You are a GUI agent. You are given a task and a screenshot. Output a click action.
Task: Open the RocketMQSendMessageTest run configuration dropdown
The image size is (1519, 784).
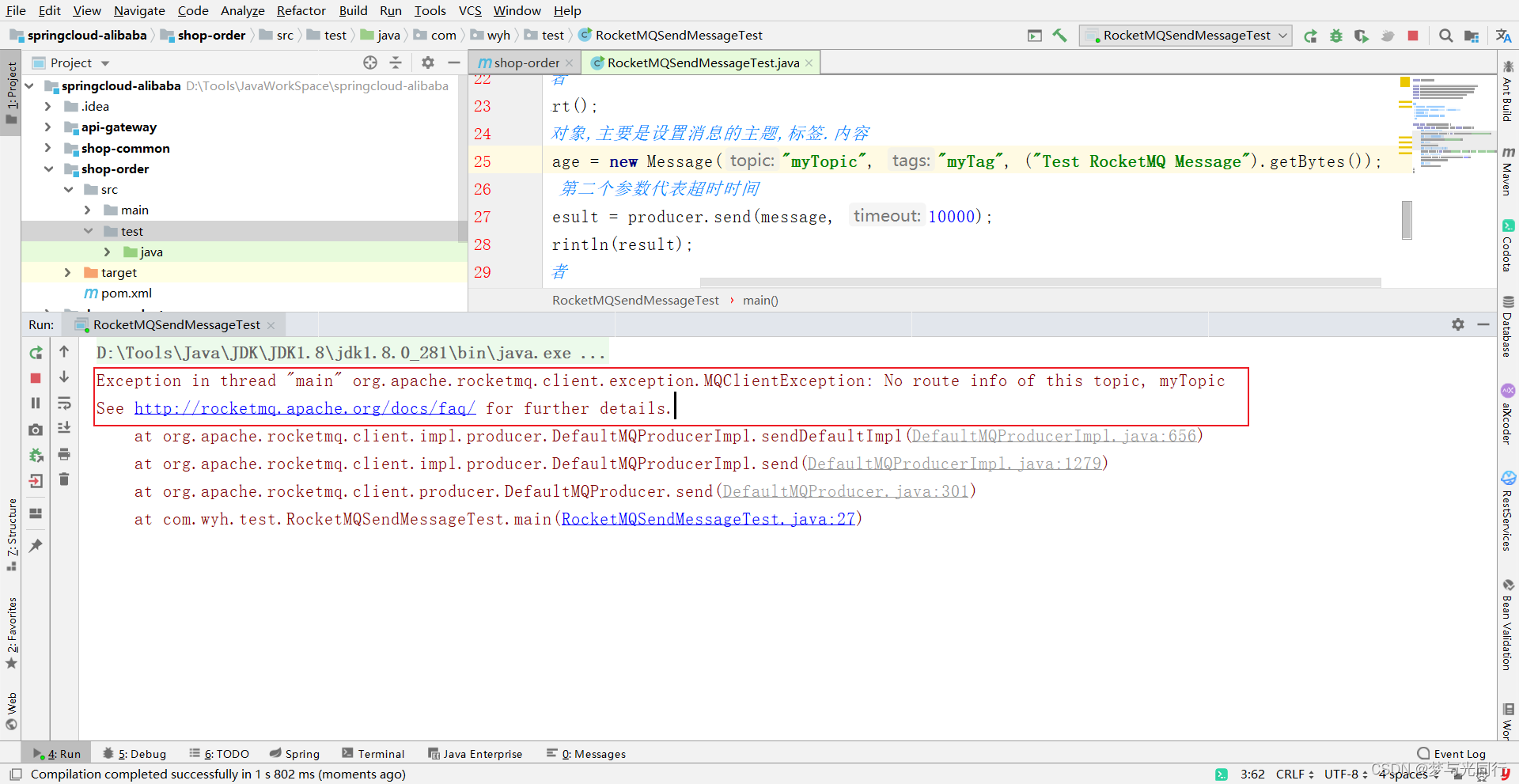click(x=1282, y=36)
